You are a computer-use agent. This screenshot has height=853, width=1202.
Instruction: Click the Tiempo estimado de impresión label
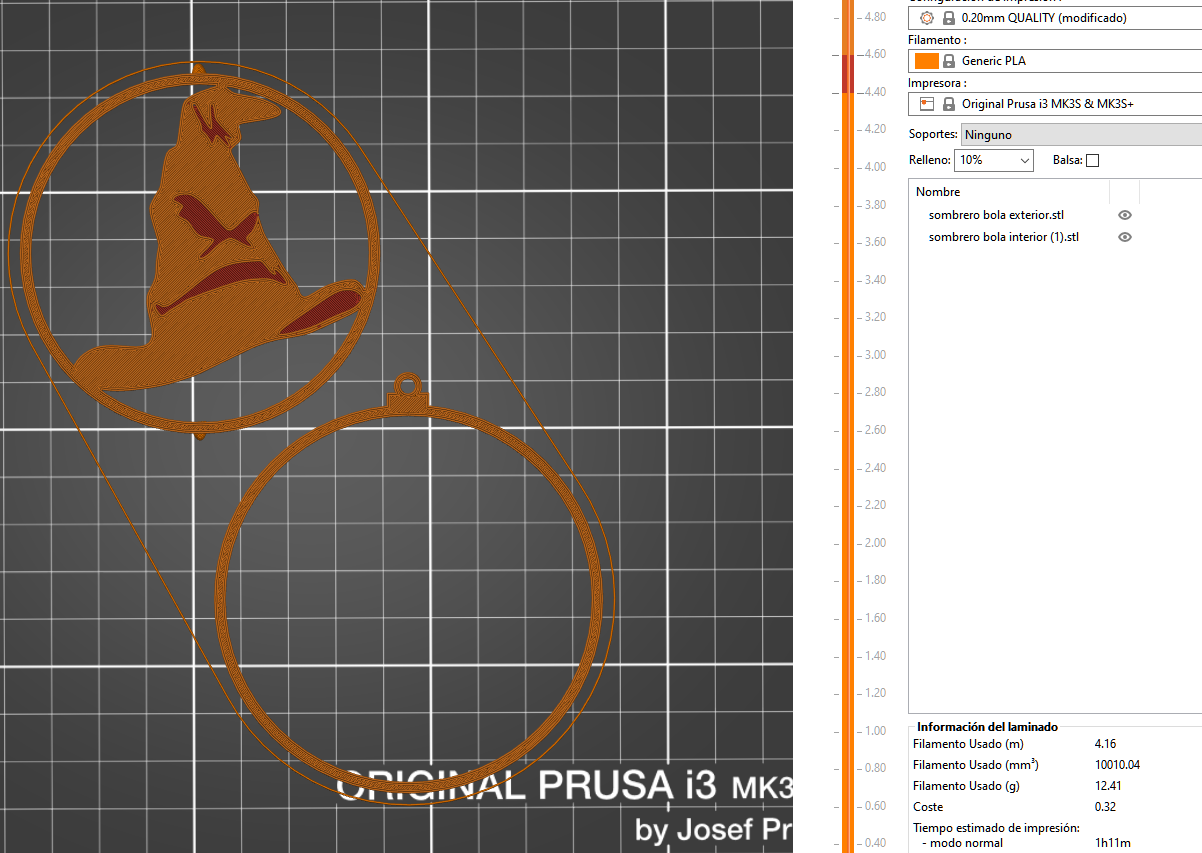point(997,828)
